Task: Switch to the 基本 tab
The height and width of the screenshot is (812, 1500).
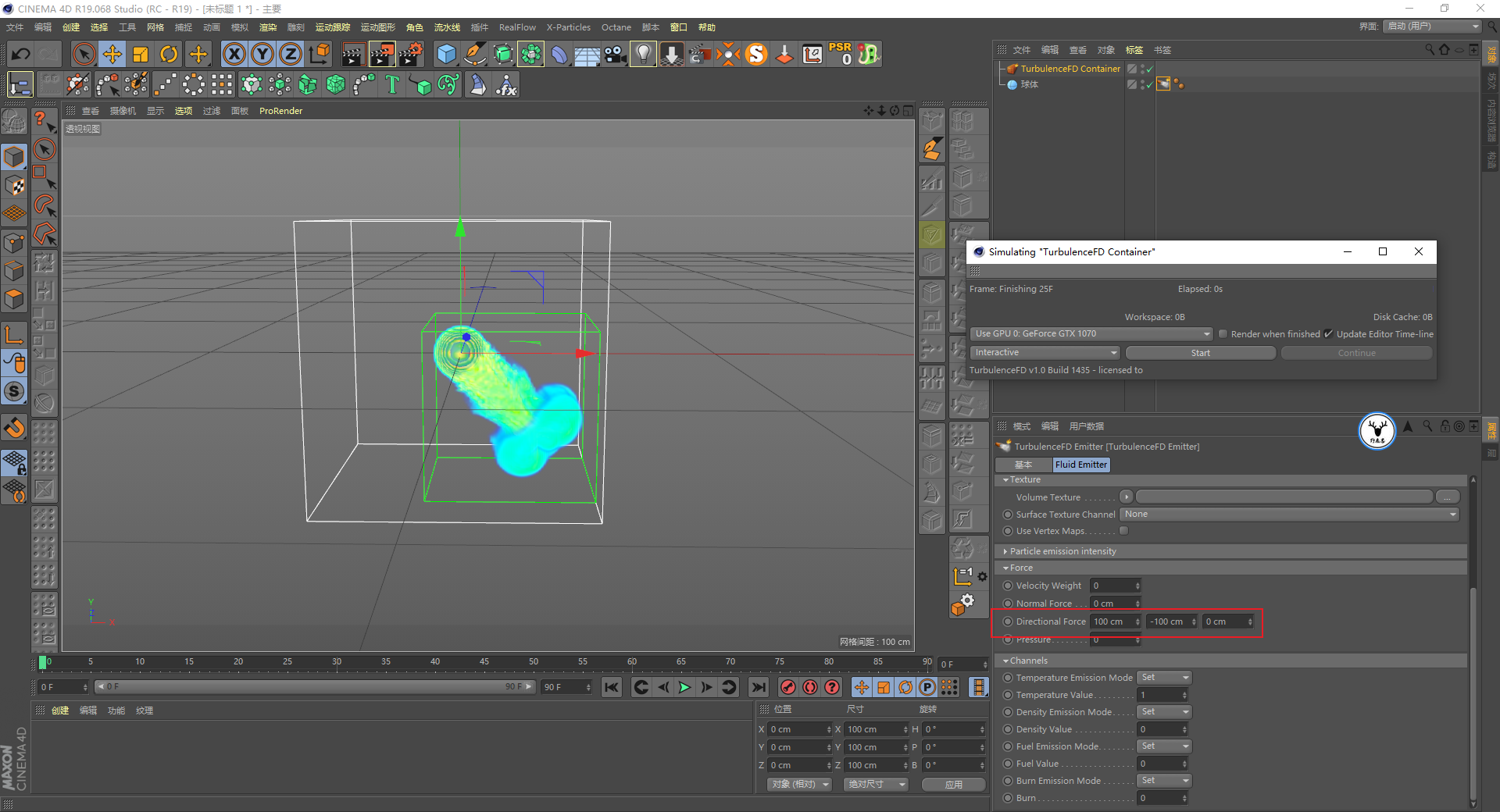Action: 1023,465
